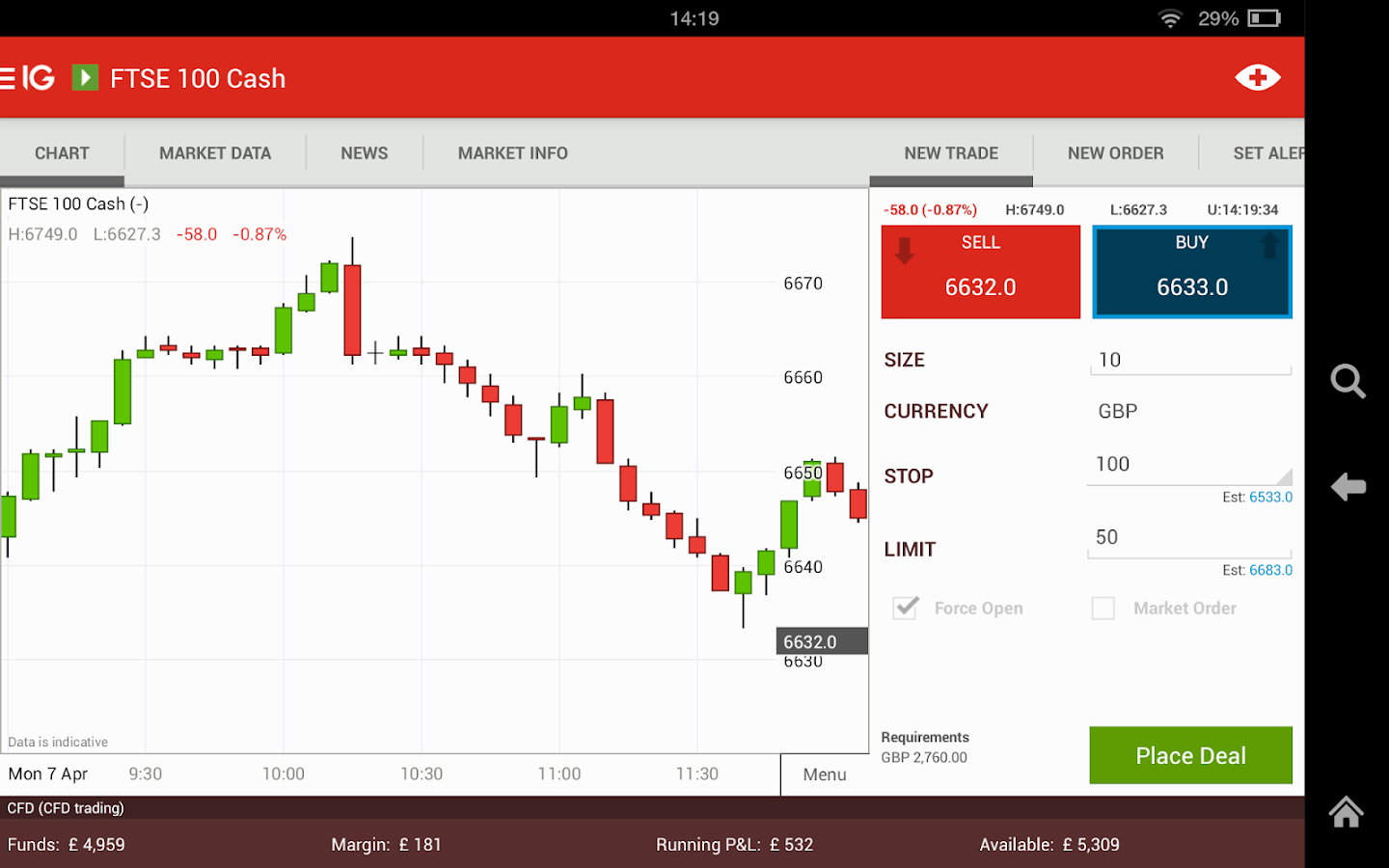Tap the 'CFD (CFD trading)' account label
Viewport: 1389px width, 868px height.
pos(66,808)
